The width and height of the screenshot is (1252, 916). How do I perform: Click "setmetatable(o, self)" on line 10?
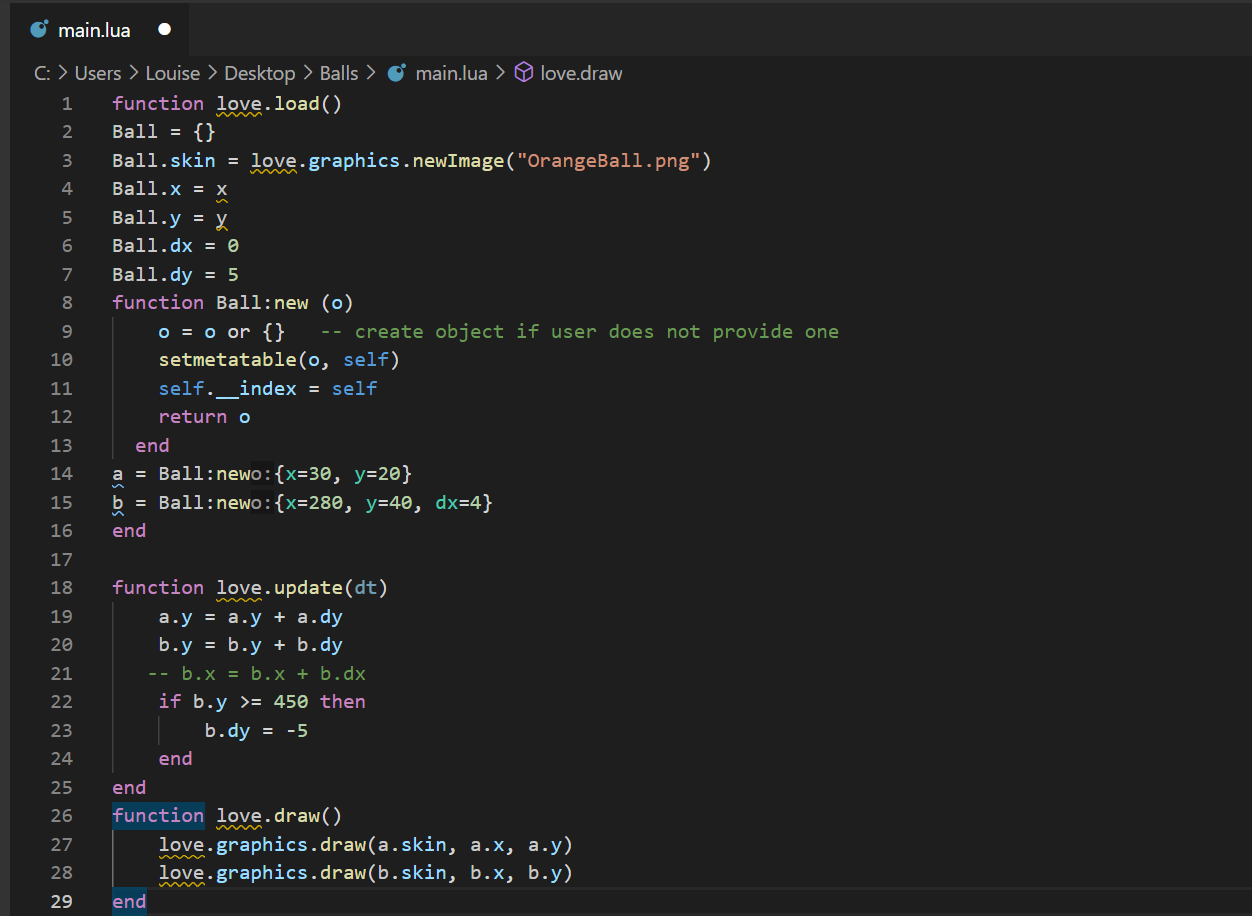(x=280, y=359)
